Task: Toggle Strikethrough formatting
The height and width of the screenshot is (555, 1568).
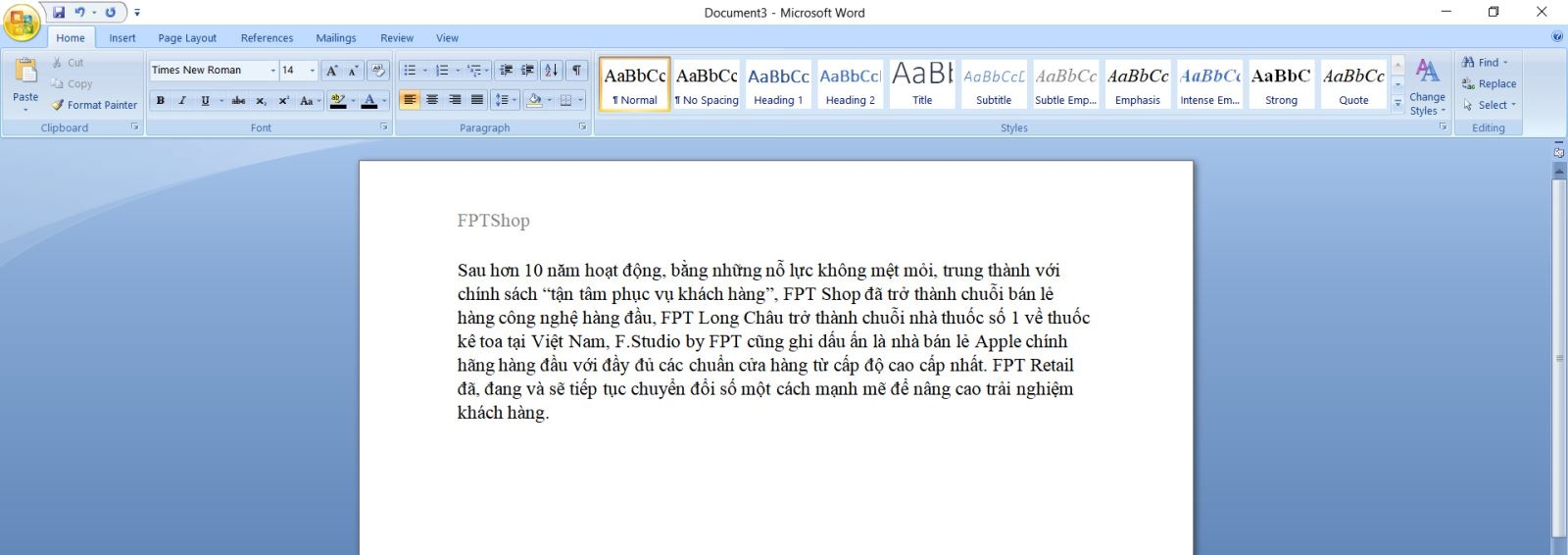Action: tap(238, 100)
